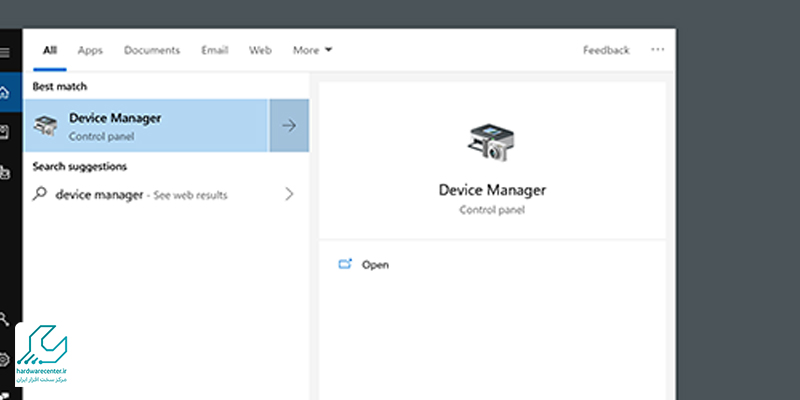Screen dimensions: 800x400
Task: Switch to the Email filter tab
Action: tap(214, 50)
